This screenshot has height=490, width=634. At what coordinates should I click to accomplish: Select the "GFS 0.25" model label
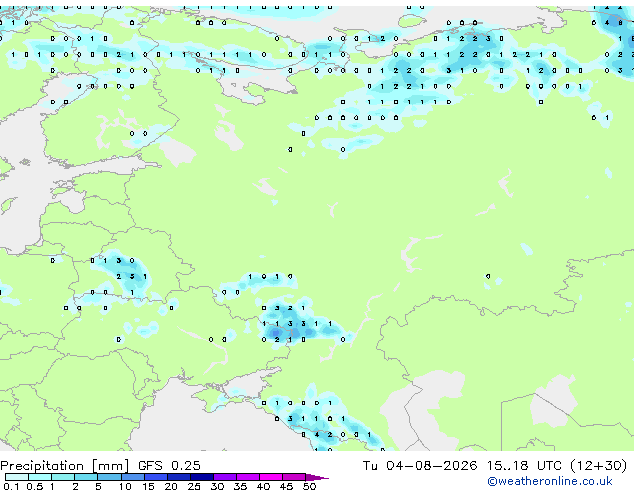[x=169, y=466]
